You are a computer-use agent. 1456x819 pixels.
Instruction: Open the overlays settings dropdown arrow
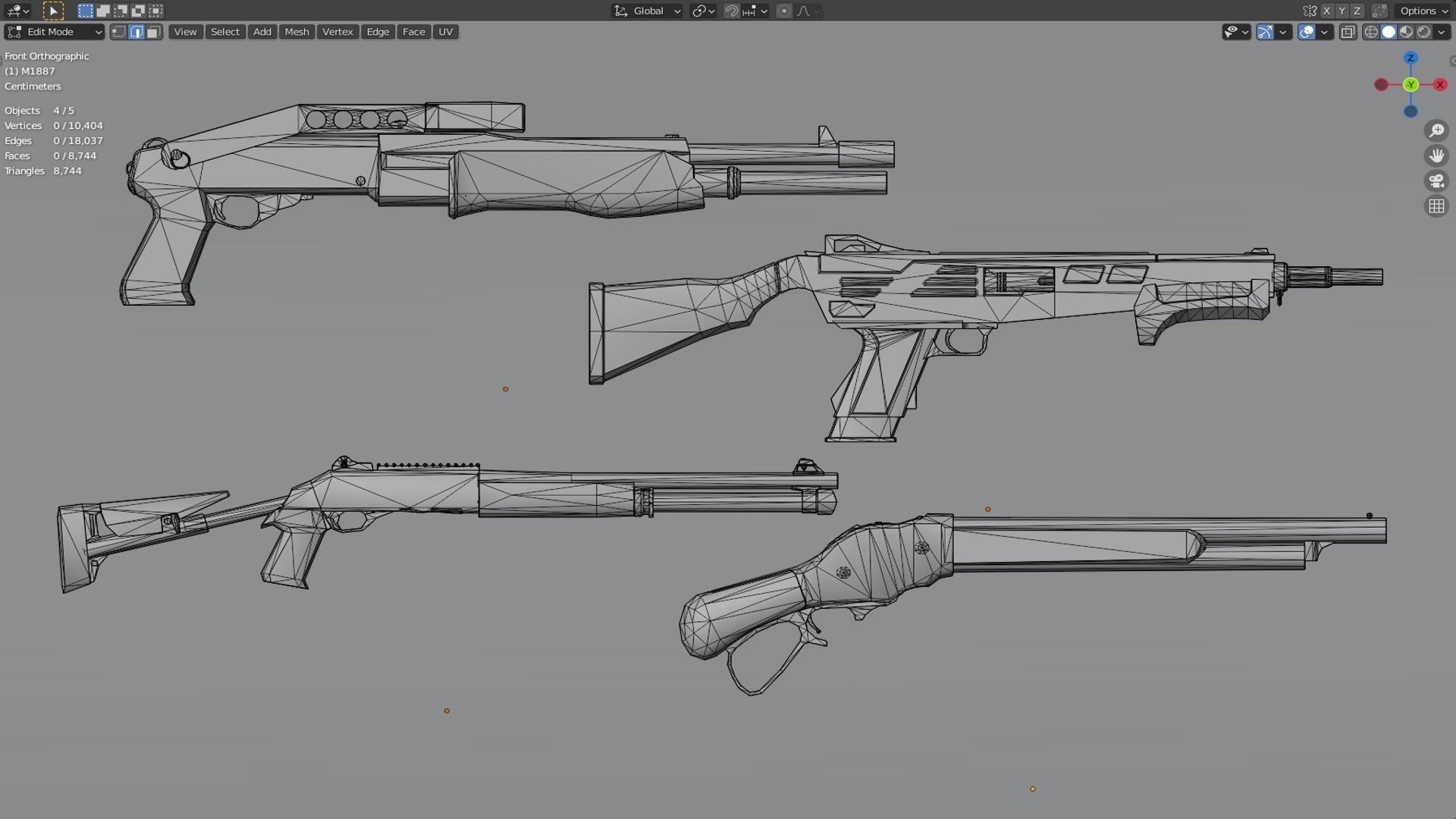tap(1324, 32)
